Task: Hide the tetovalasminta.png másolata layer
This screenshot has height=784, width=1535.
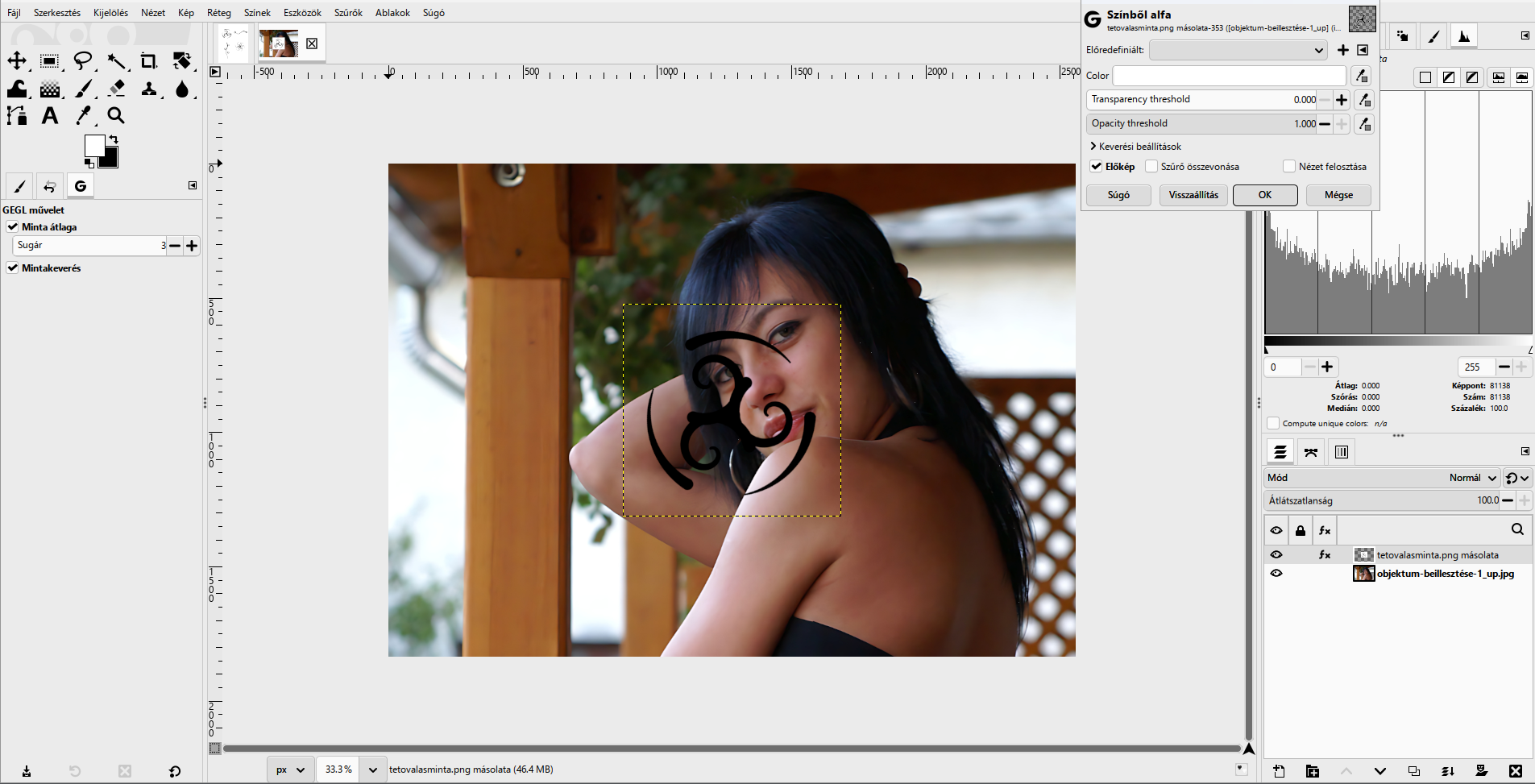Action: tap(1276, 554)
